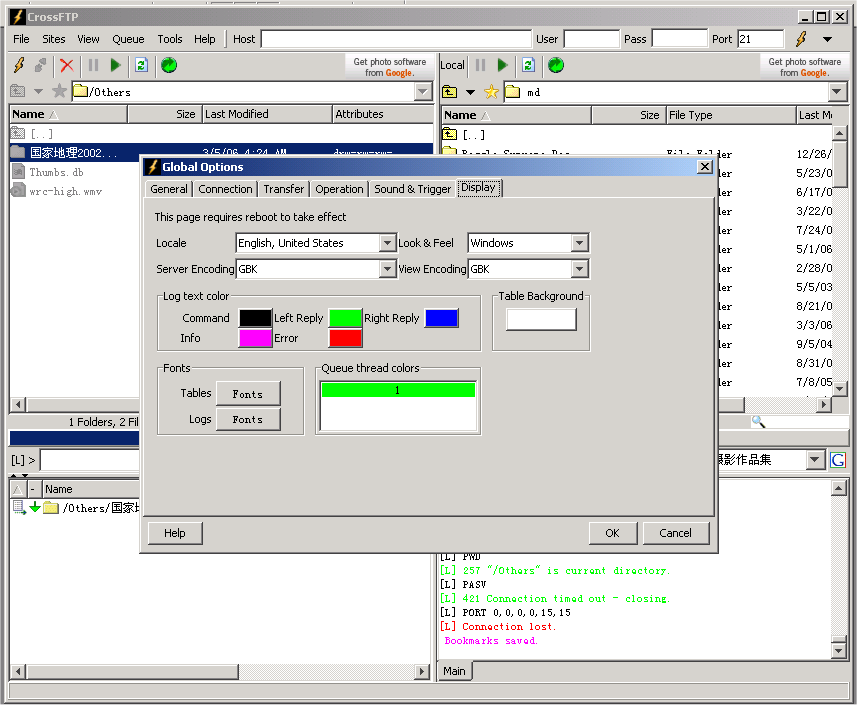
Task: Start remote queue with green play icon
Action: pyautogui.click(x=115, y=66)
